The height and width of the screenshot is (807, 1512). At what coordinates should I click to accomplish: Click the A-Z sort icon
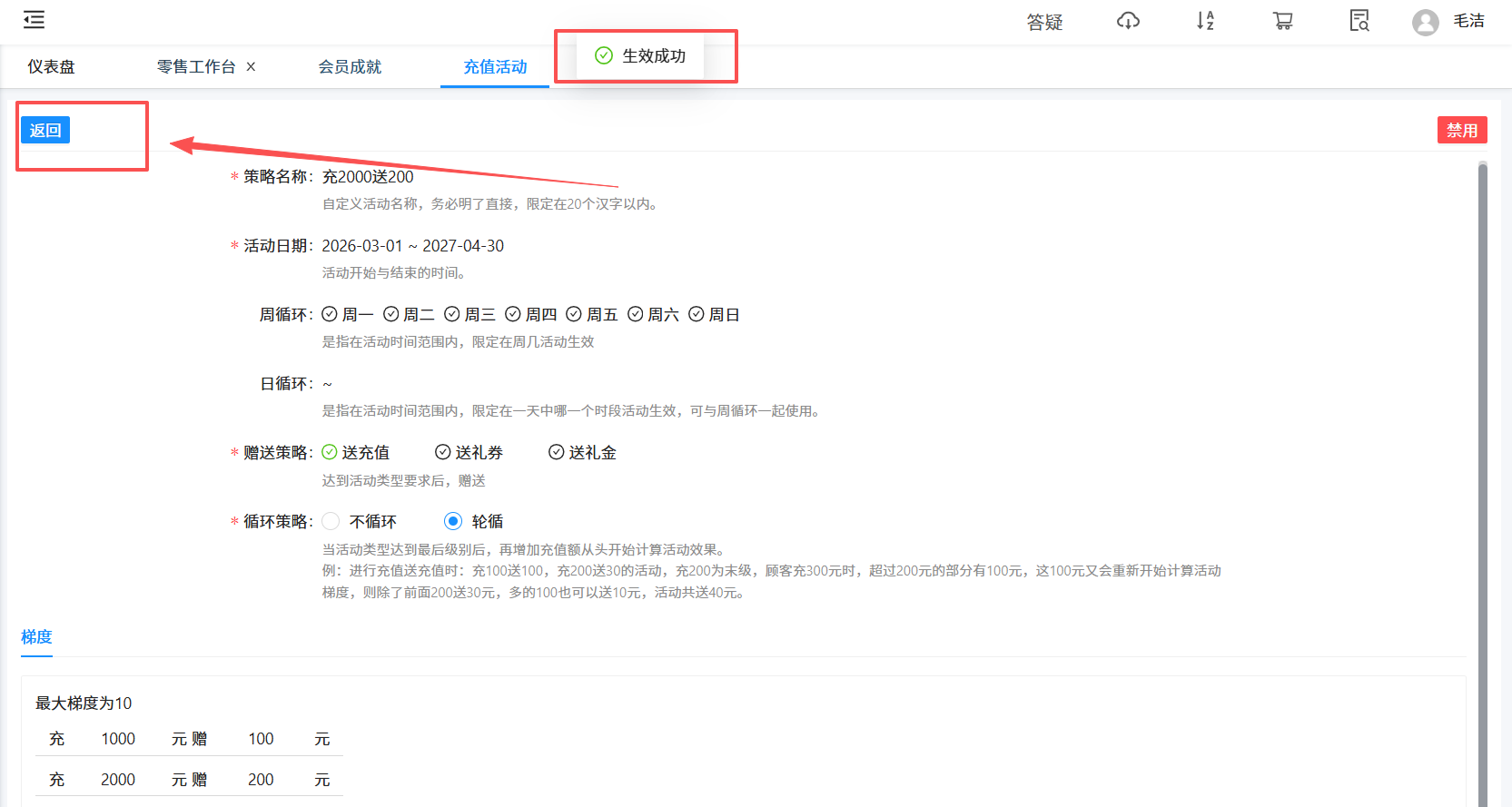pos(1205,21)
